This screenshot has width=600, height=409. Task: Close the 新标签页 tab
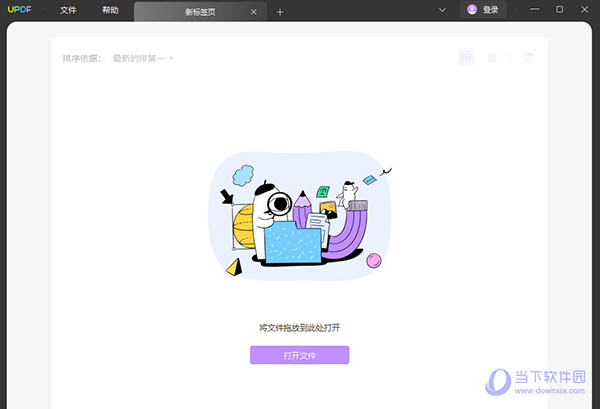coord(253,12)
